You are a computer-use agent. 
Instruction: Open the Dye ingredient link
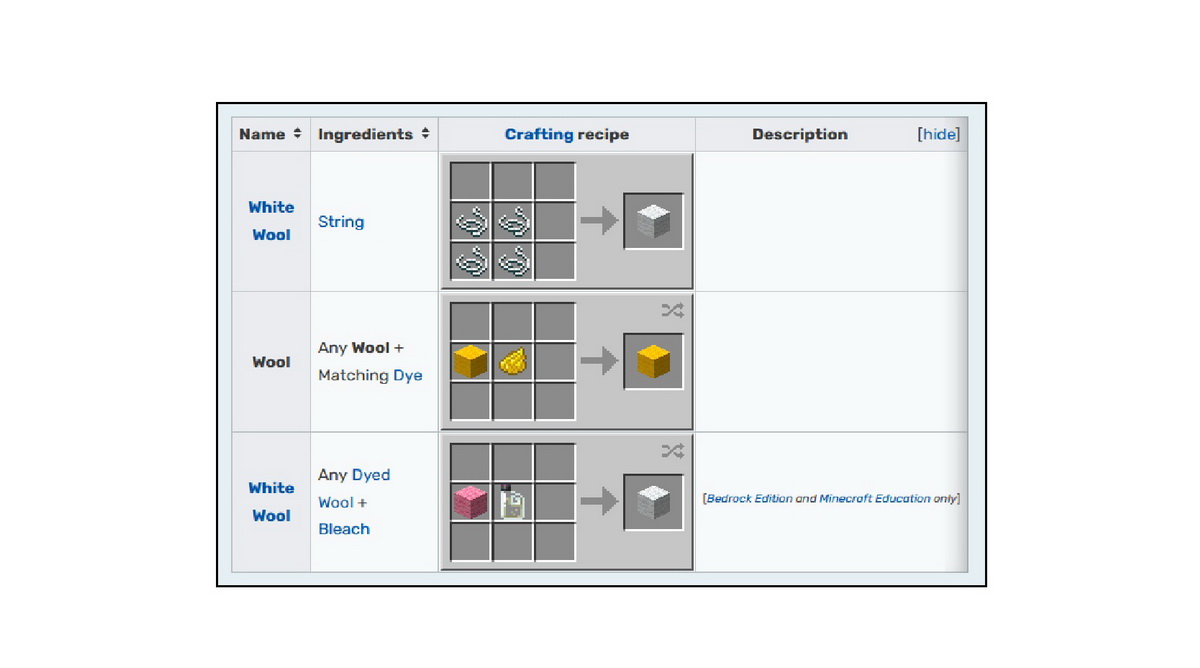pyautogui.click(x=407, y=376)
